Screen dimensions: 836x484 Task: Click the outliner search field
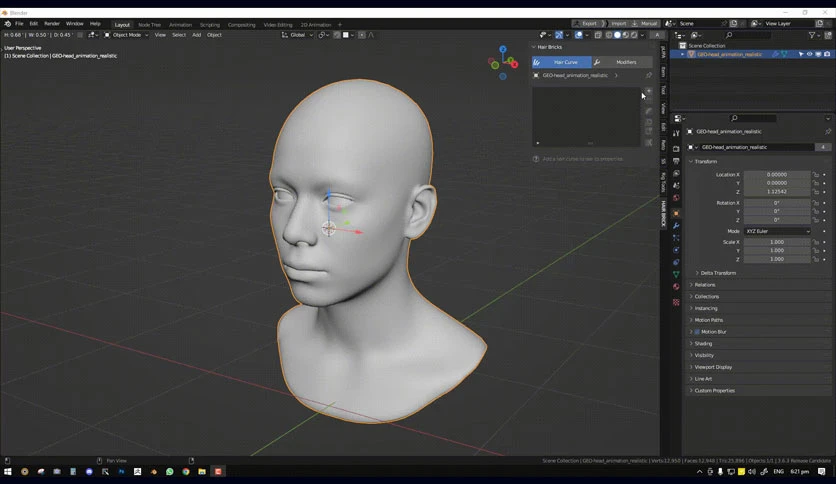[x=748, y=35]
